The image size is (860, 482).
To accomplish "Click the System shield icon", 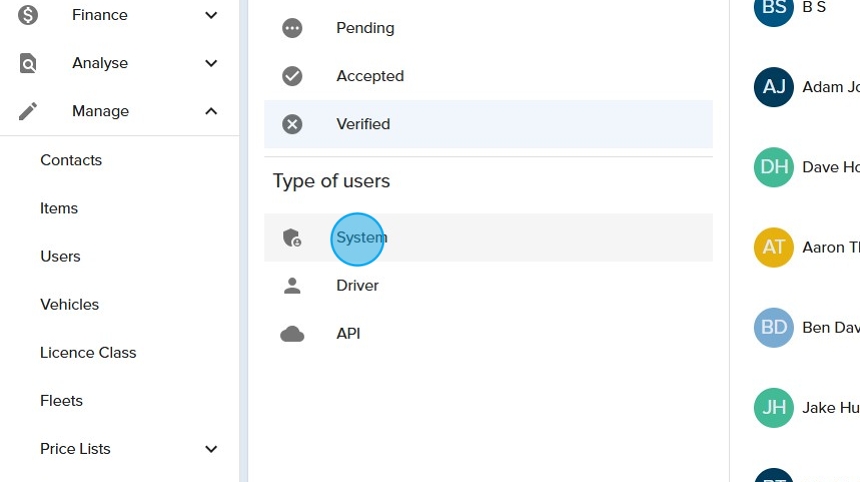I will point(292,238).
